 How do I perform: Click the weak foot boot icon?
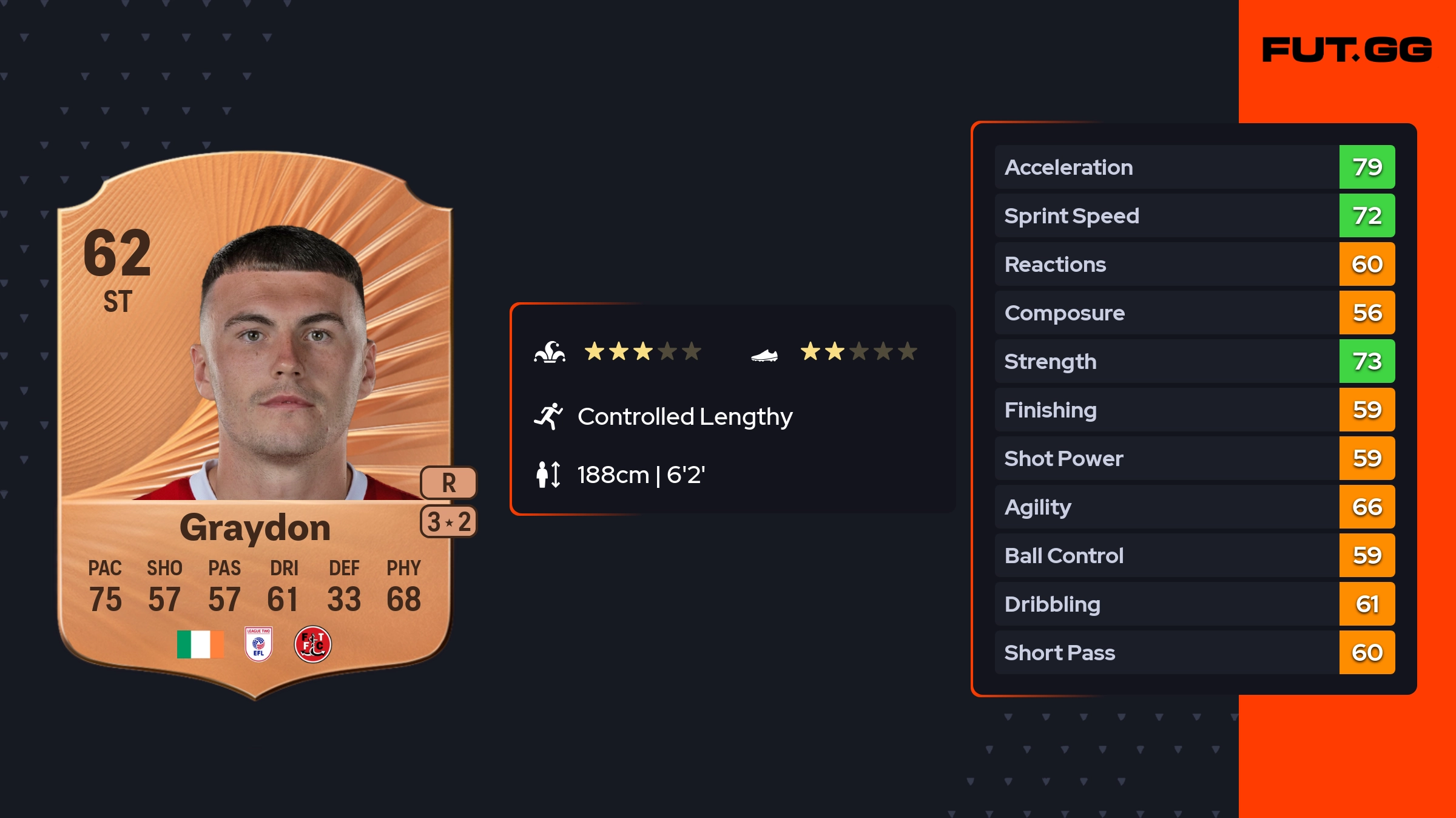(764, 355)
